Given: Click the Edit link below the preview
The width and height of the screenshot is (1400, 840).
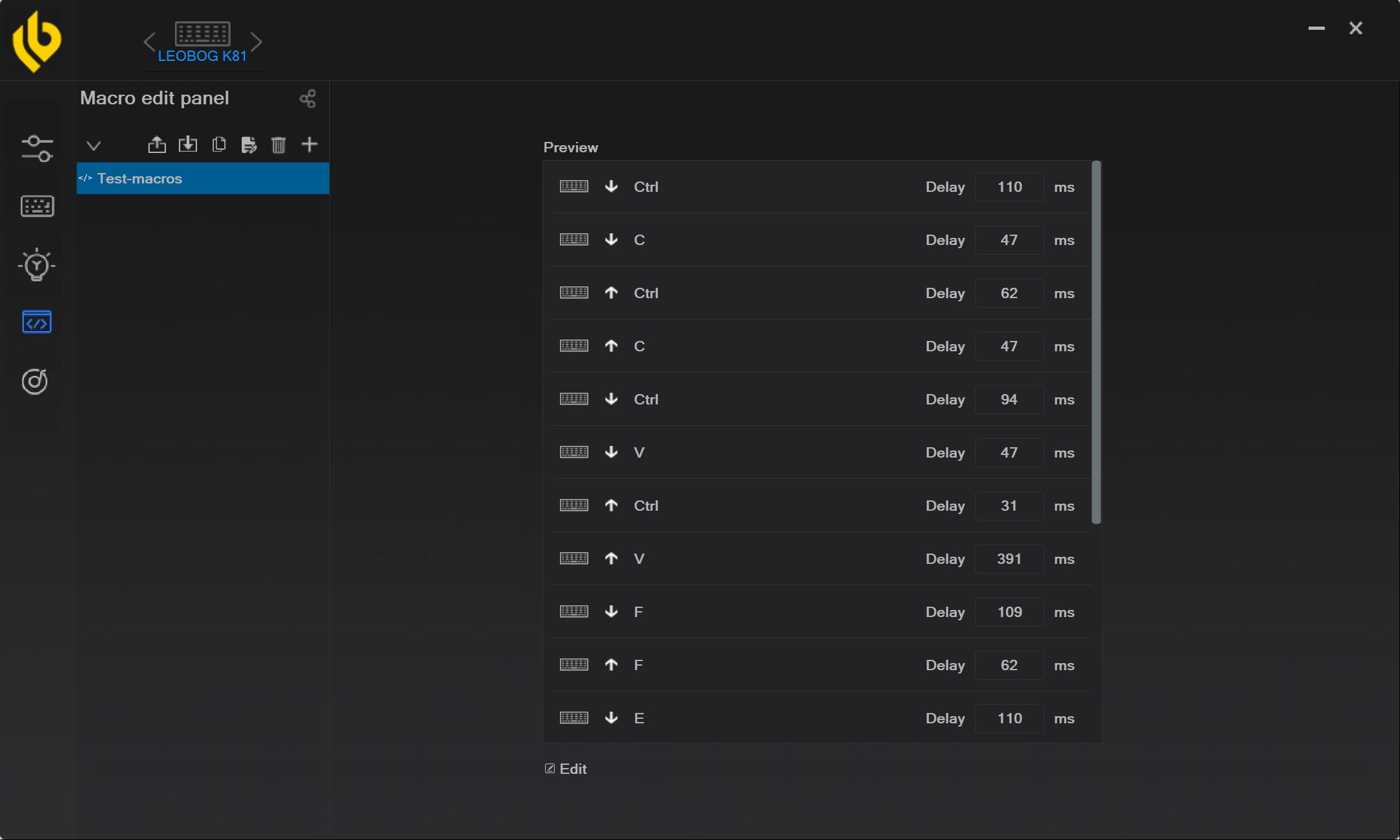Looking at the screenshot, I should click(573, 769).
